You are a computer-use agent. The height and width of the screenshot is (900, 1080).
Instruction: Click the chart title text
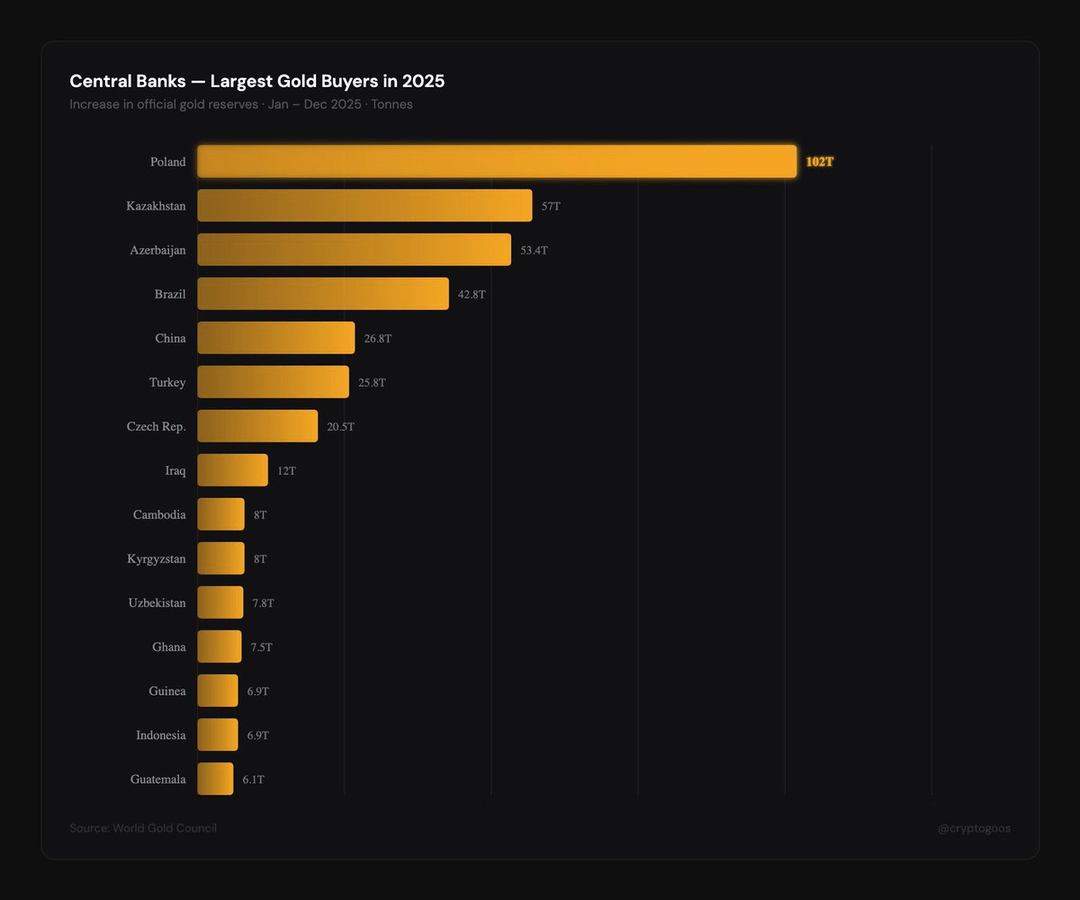point(257,81)
